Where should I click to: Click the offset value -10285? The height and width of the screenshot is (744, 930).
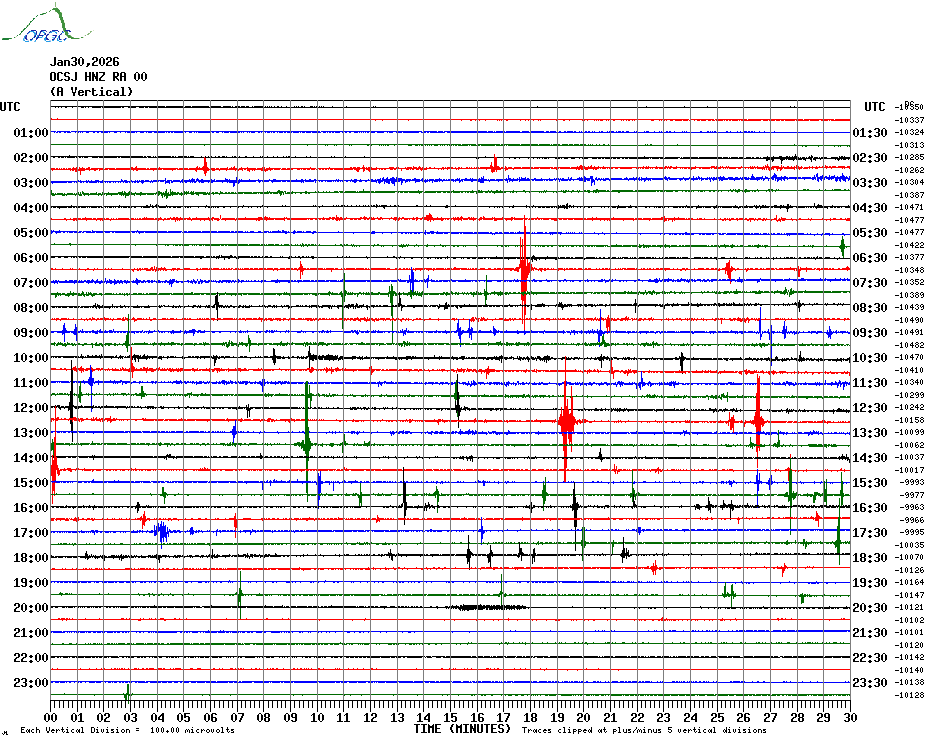[x=909, y=157]
